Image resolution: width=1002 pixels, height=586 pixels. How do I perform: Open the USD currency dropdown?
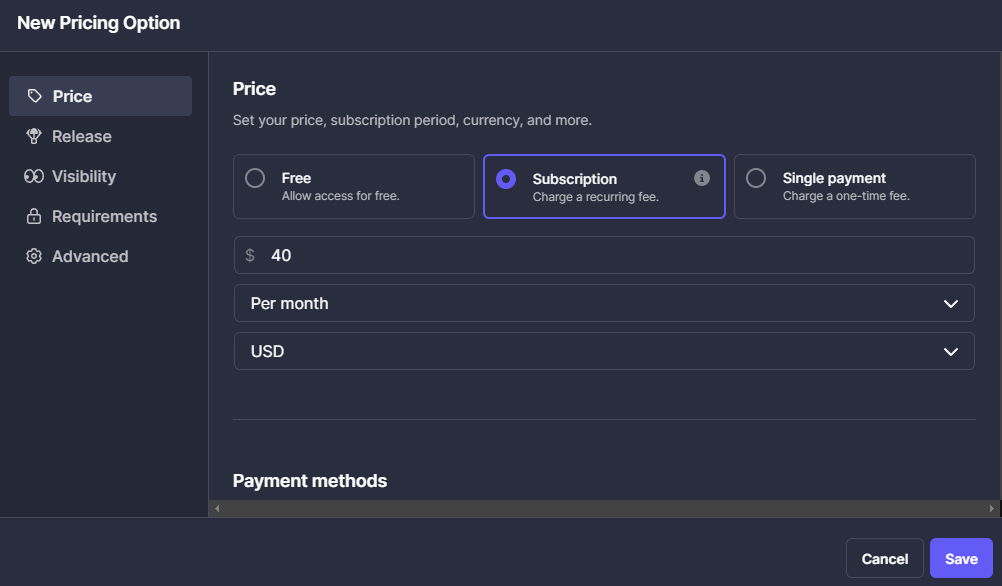tap(604, 351)
